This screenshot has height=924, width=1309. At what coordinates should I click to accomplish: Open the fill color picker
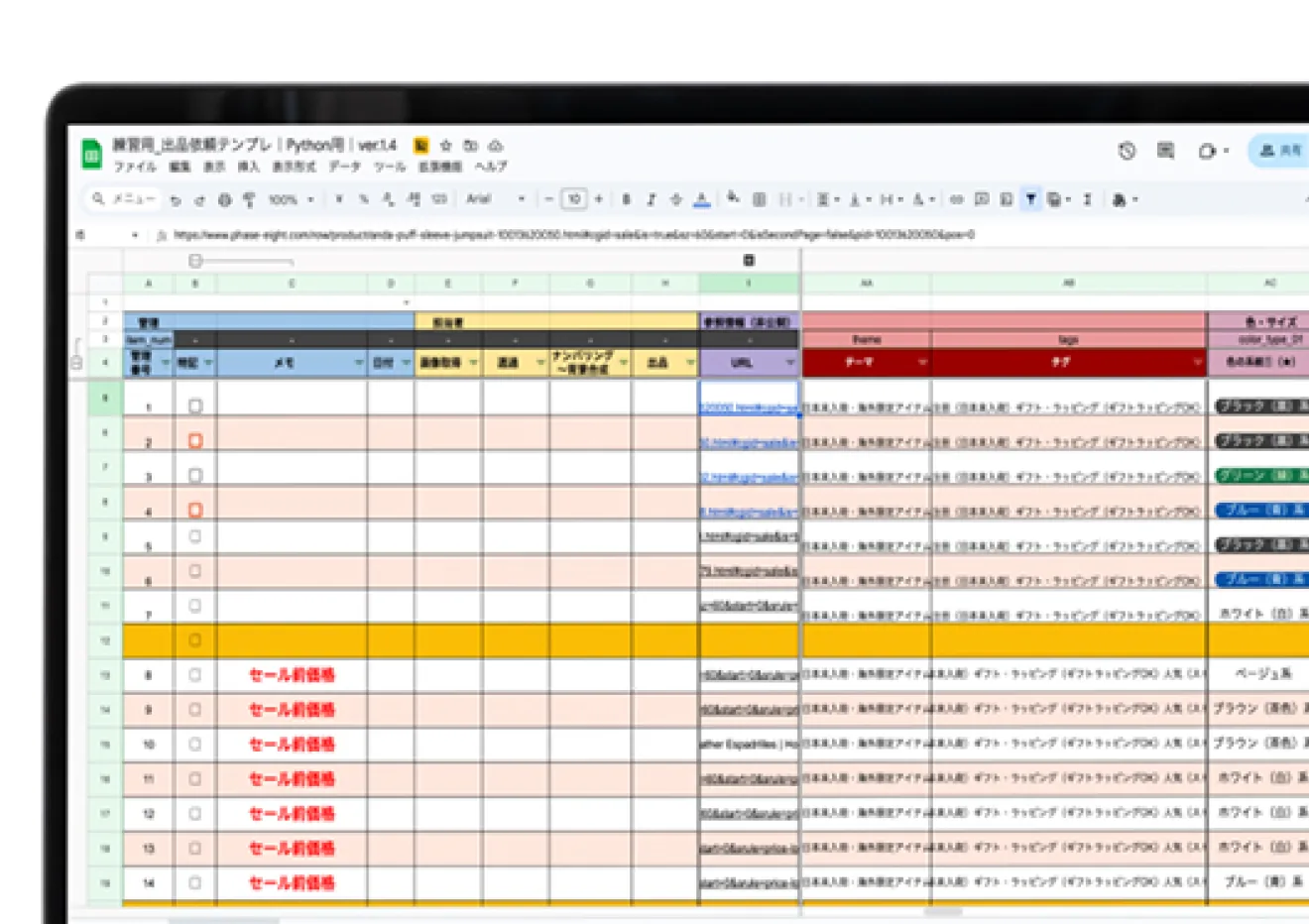pos(734,199)
